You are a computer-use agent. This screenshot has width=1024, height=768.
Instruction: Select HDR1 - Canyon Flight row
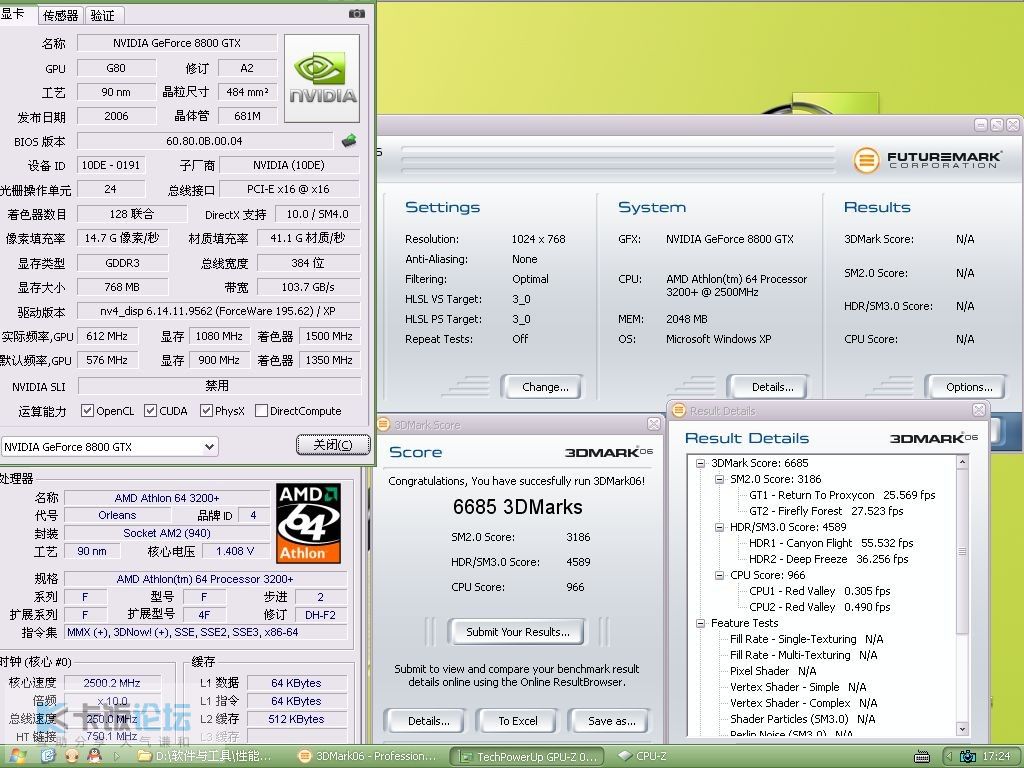point(831,543)
